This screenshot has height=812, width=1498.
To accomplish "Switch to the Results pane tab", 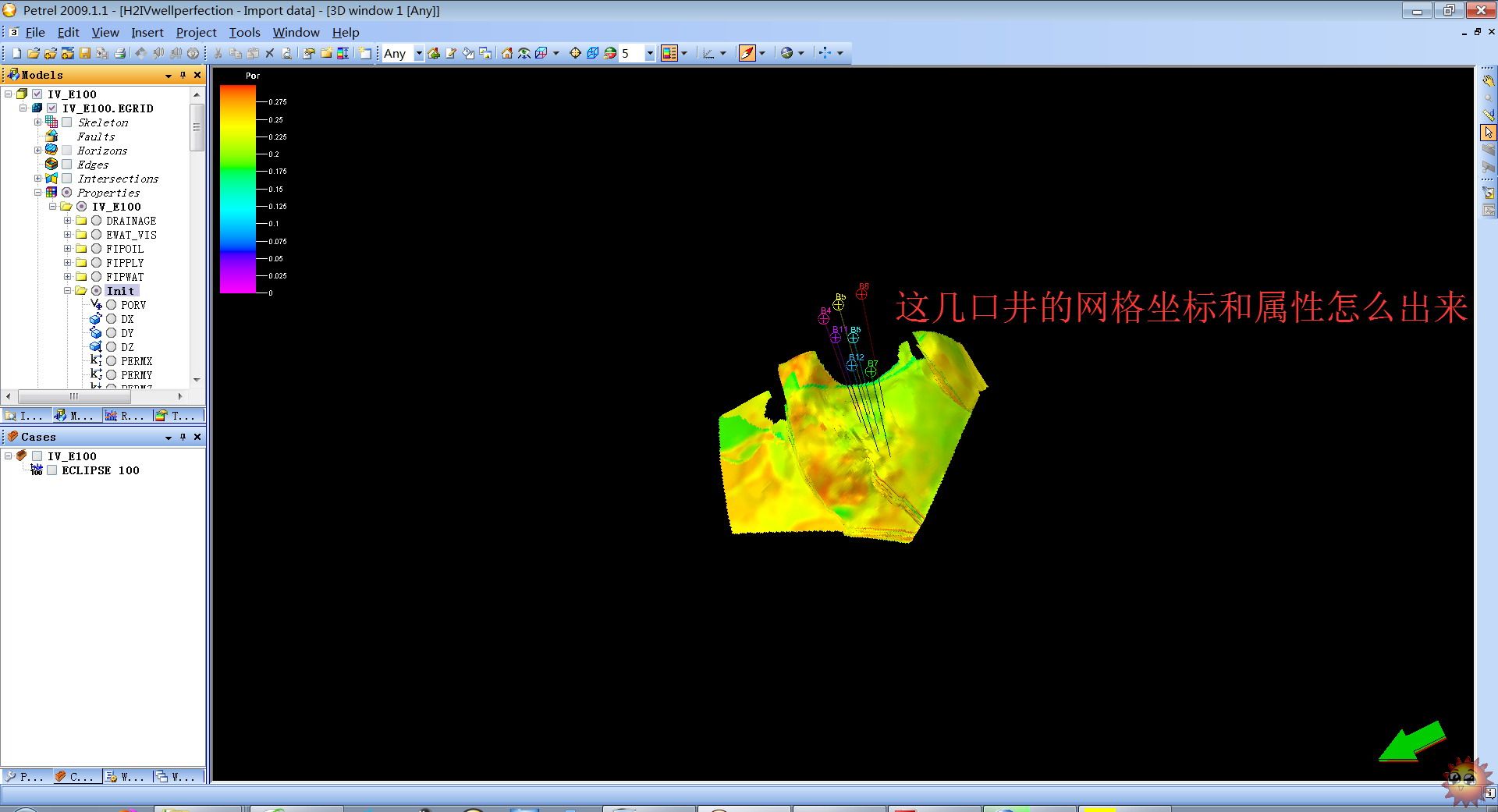I will click(126, 416).
